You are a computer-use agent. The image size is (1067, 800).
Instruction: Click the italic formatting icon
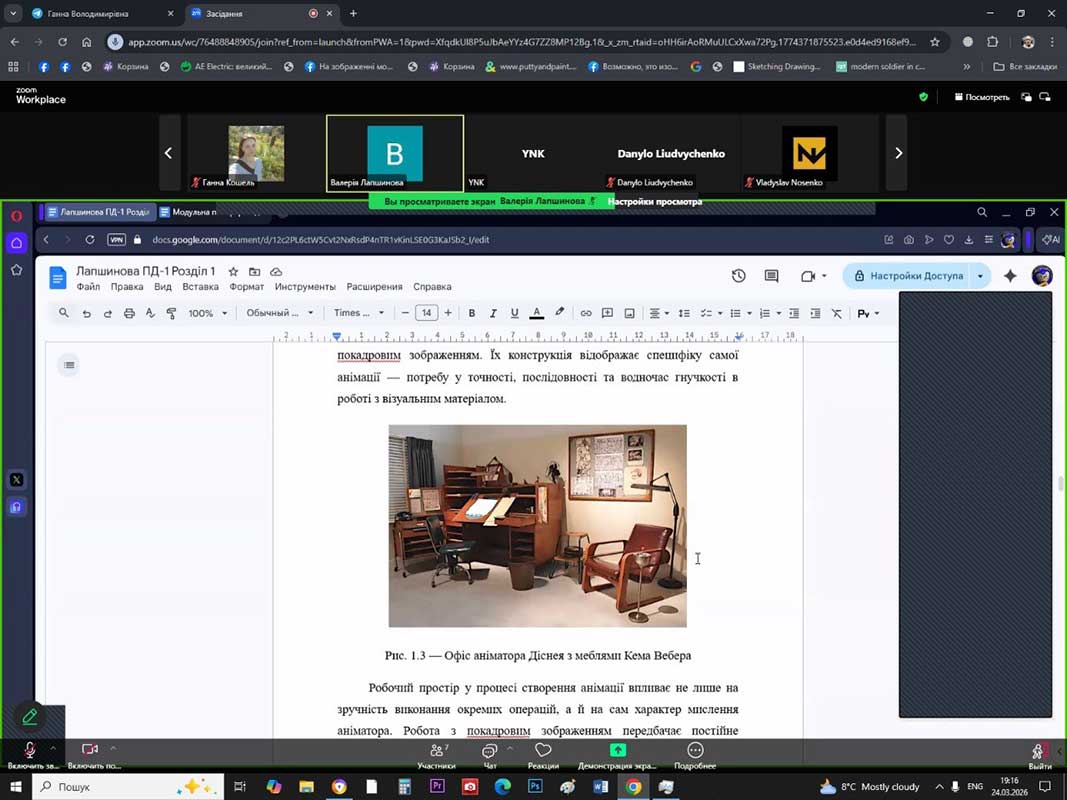point(493,313)
